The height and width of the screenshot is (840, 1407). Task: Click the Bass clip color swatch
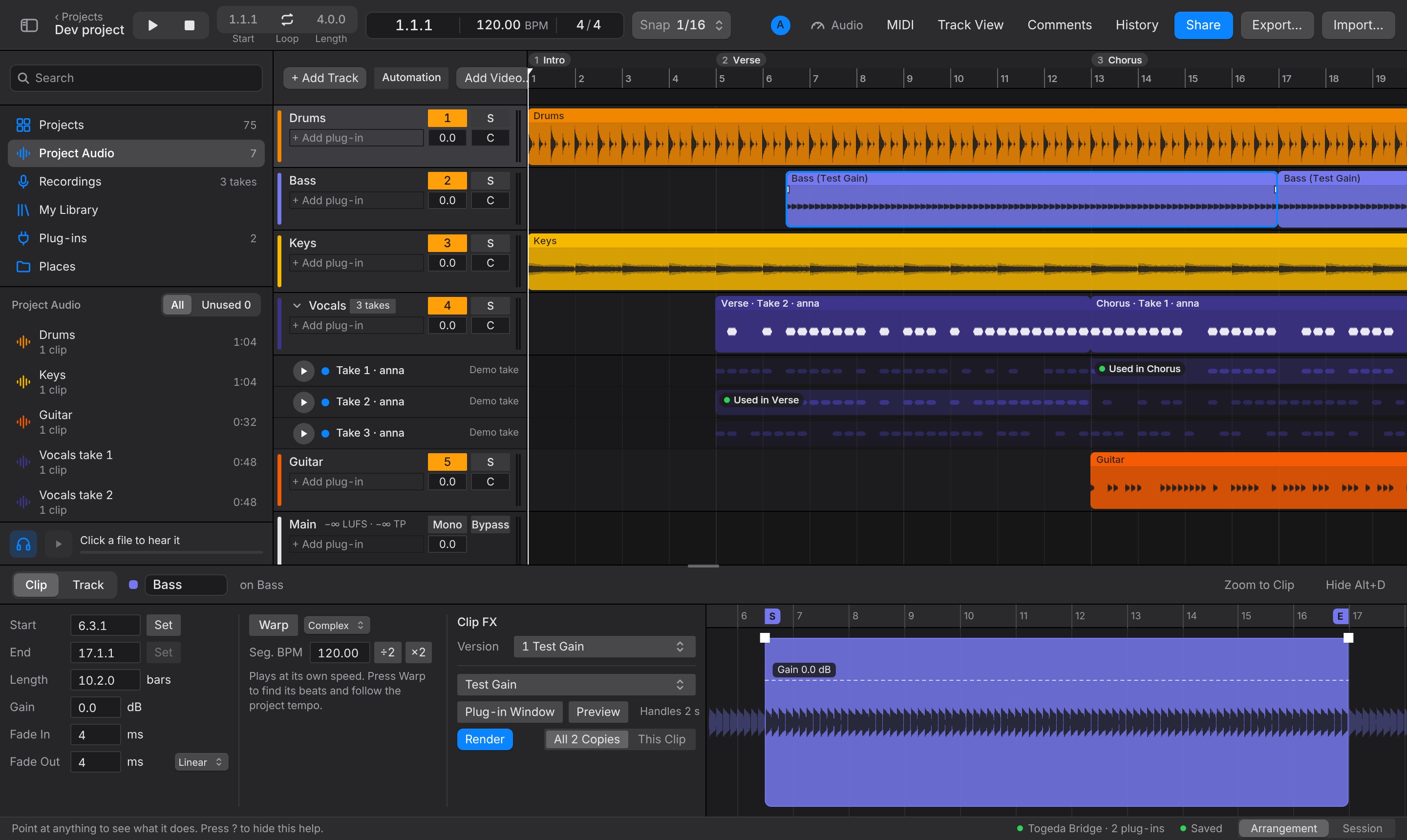point(133,585)
